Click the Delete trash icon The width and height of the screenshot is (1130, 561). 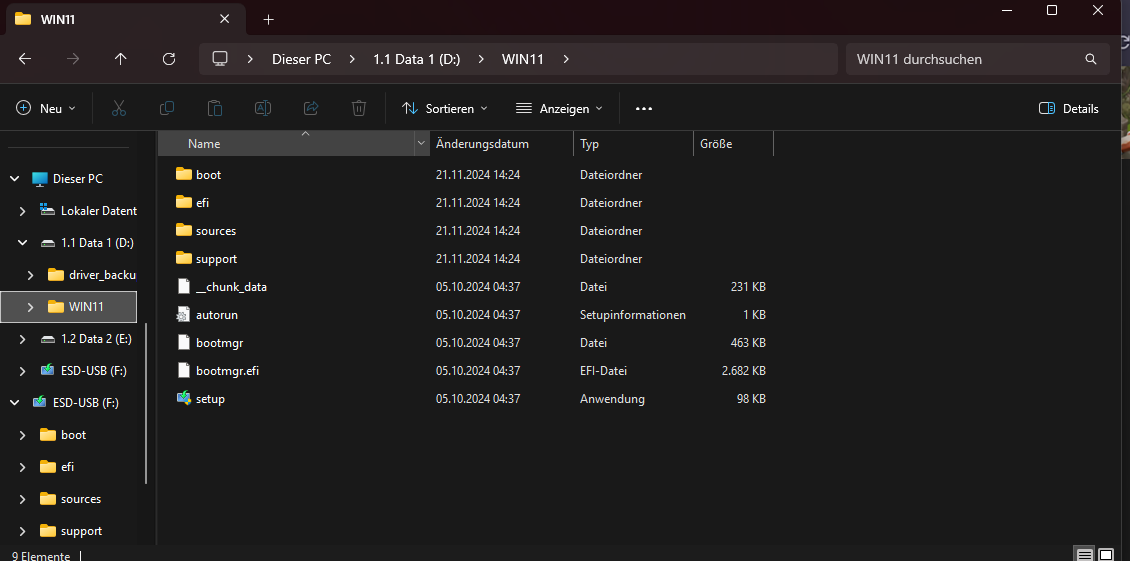tap(359, 108)
